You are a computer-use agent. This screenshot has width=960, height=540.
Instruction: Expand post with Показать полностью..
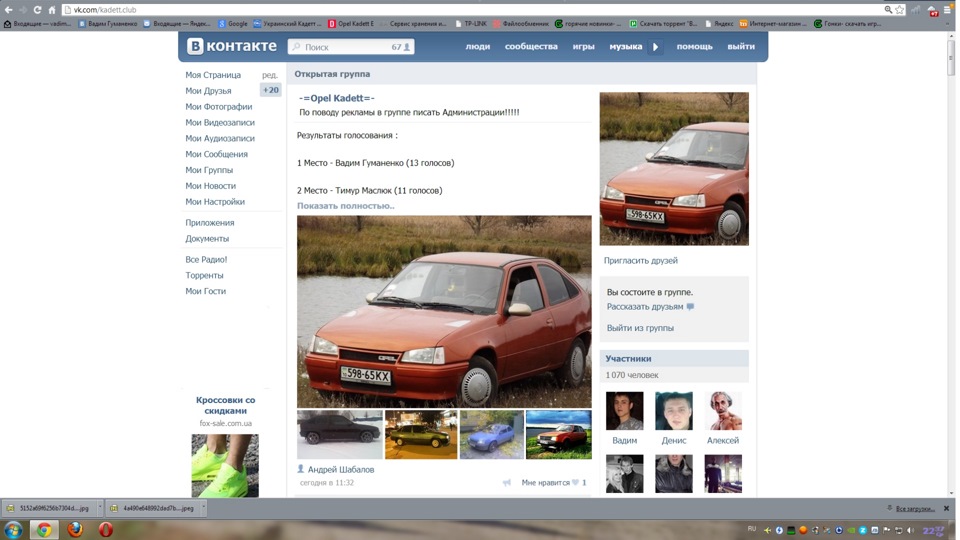point(345,206)
